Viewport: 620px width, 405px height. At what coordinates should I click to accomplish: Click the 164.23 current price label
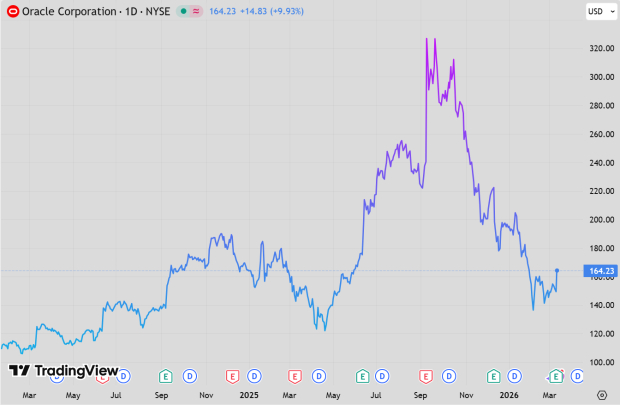(601, 270)
